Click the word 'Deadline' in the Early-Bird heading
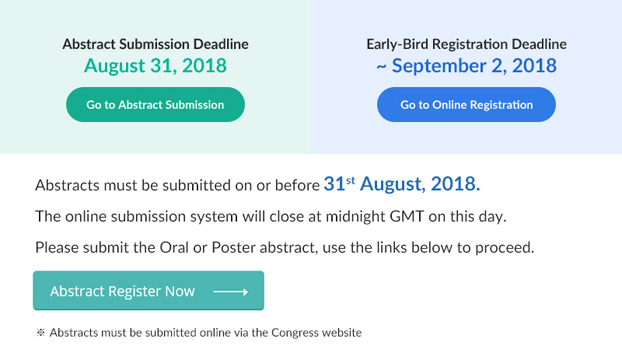The width and height of the screenshot is (622, 363). [539, 44]
